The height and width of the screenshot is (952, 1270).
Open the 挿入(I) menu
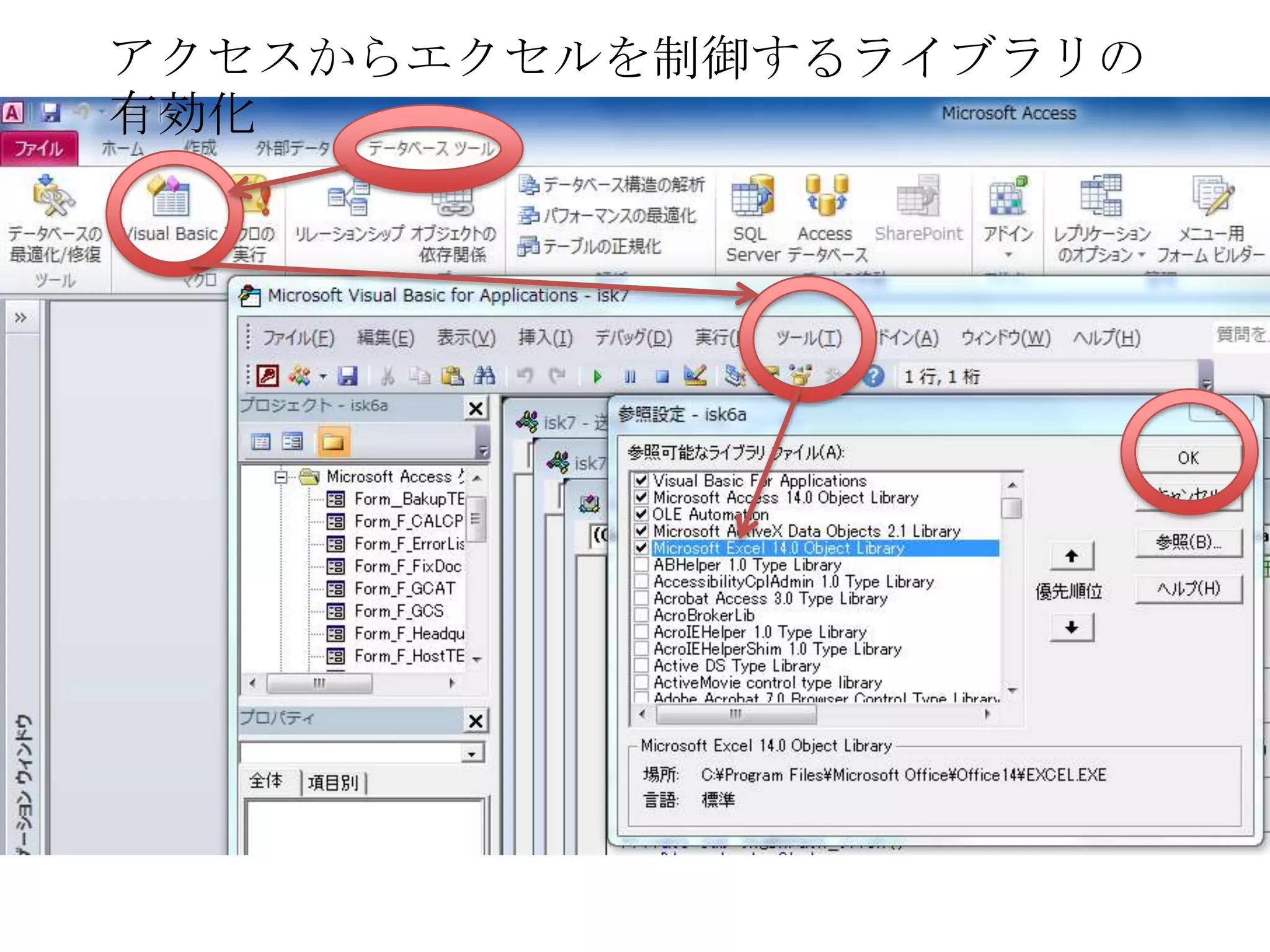pos(545,338)
